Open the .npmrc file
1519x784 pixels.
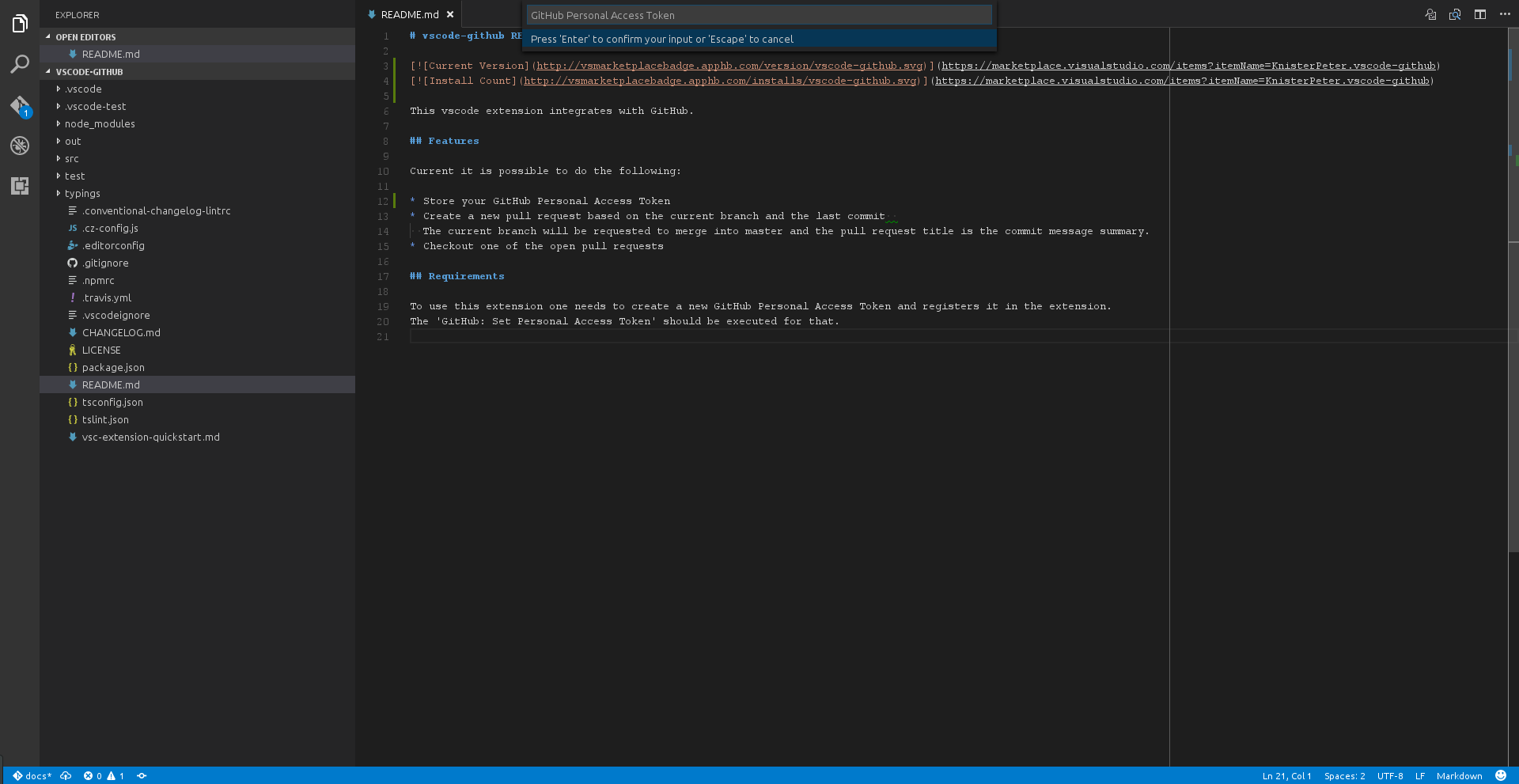(198, 280)
